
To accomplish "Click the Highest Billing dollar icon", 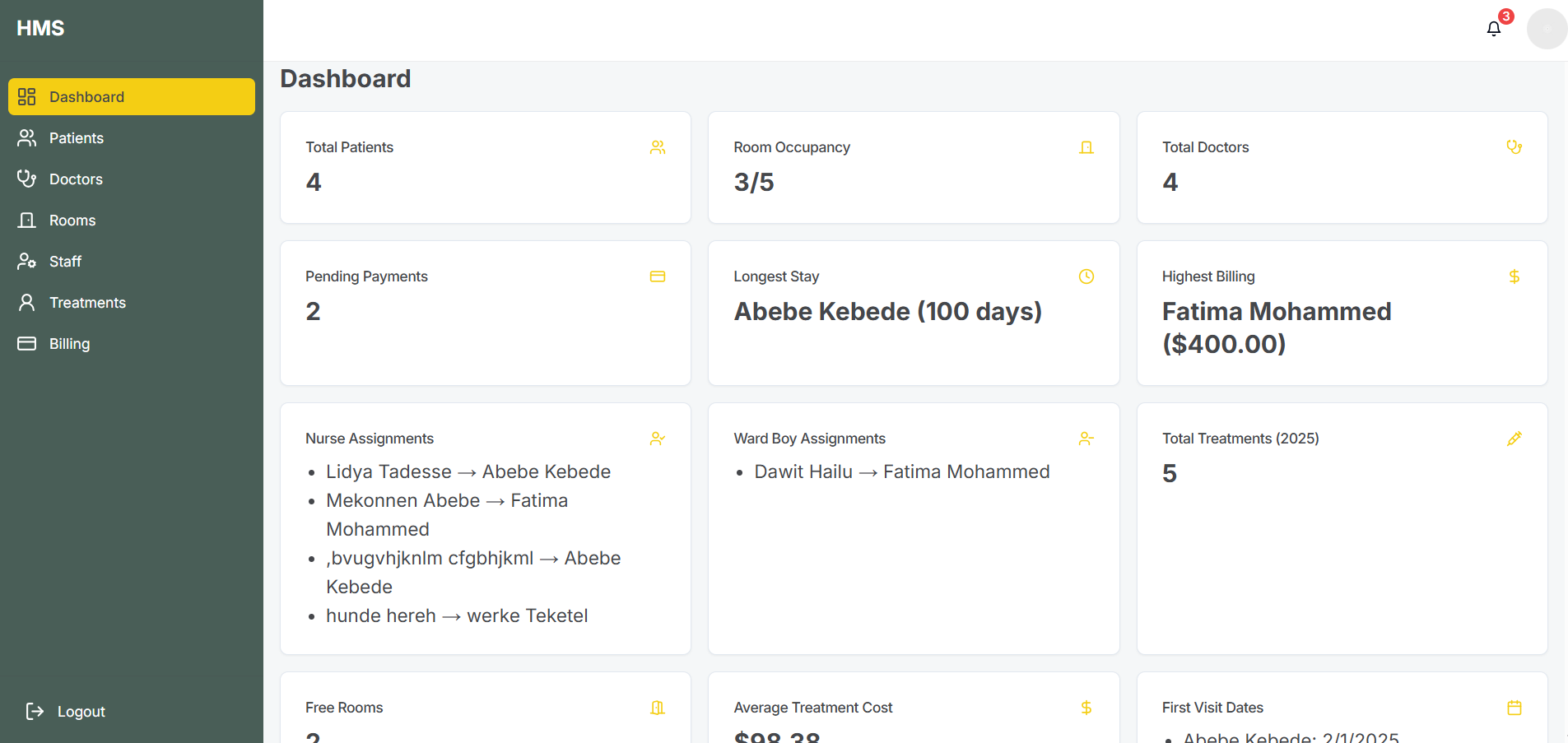I will tap(1514, 276).
